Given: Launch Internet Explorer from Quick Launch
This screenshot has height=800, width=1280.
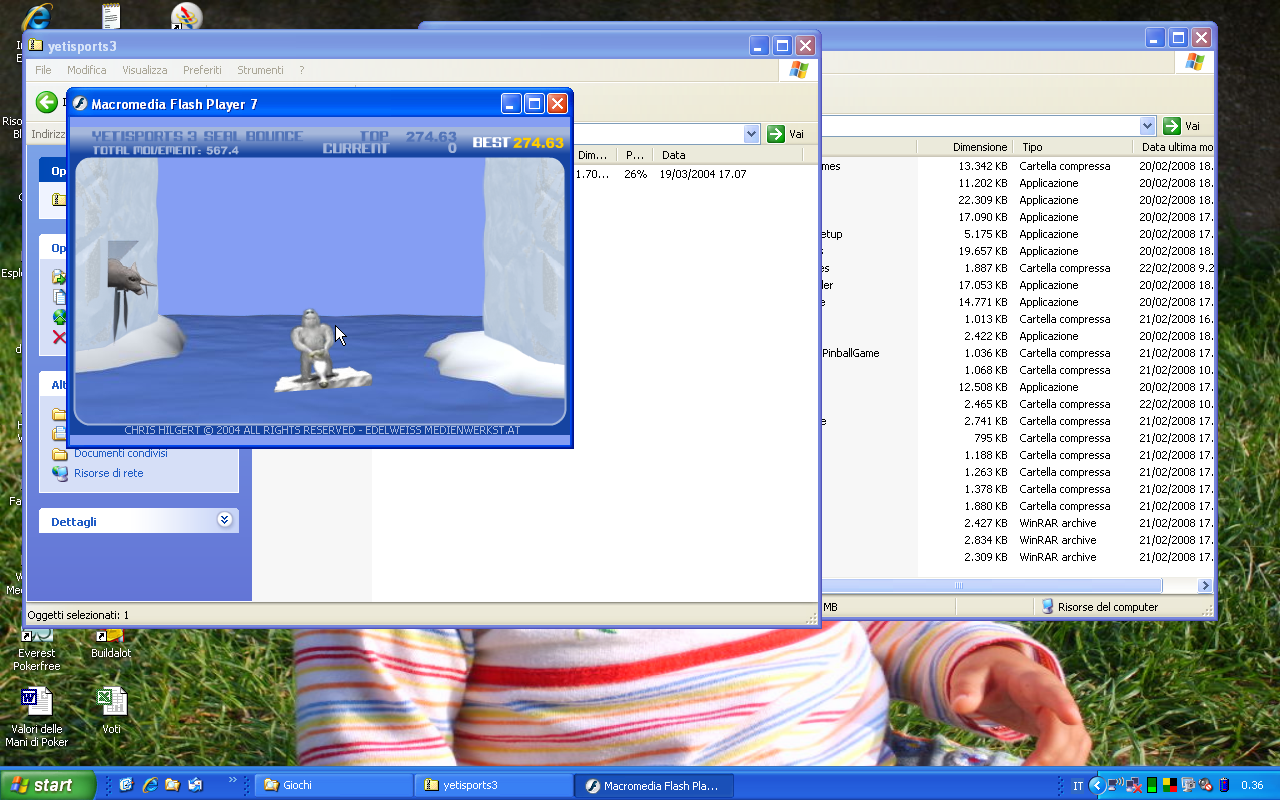Looking at the screenshot, I should [x=149, y=785].
